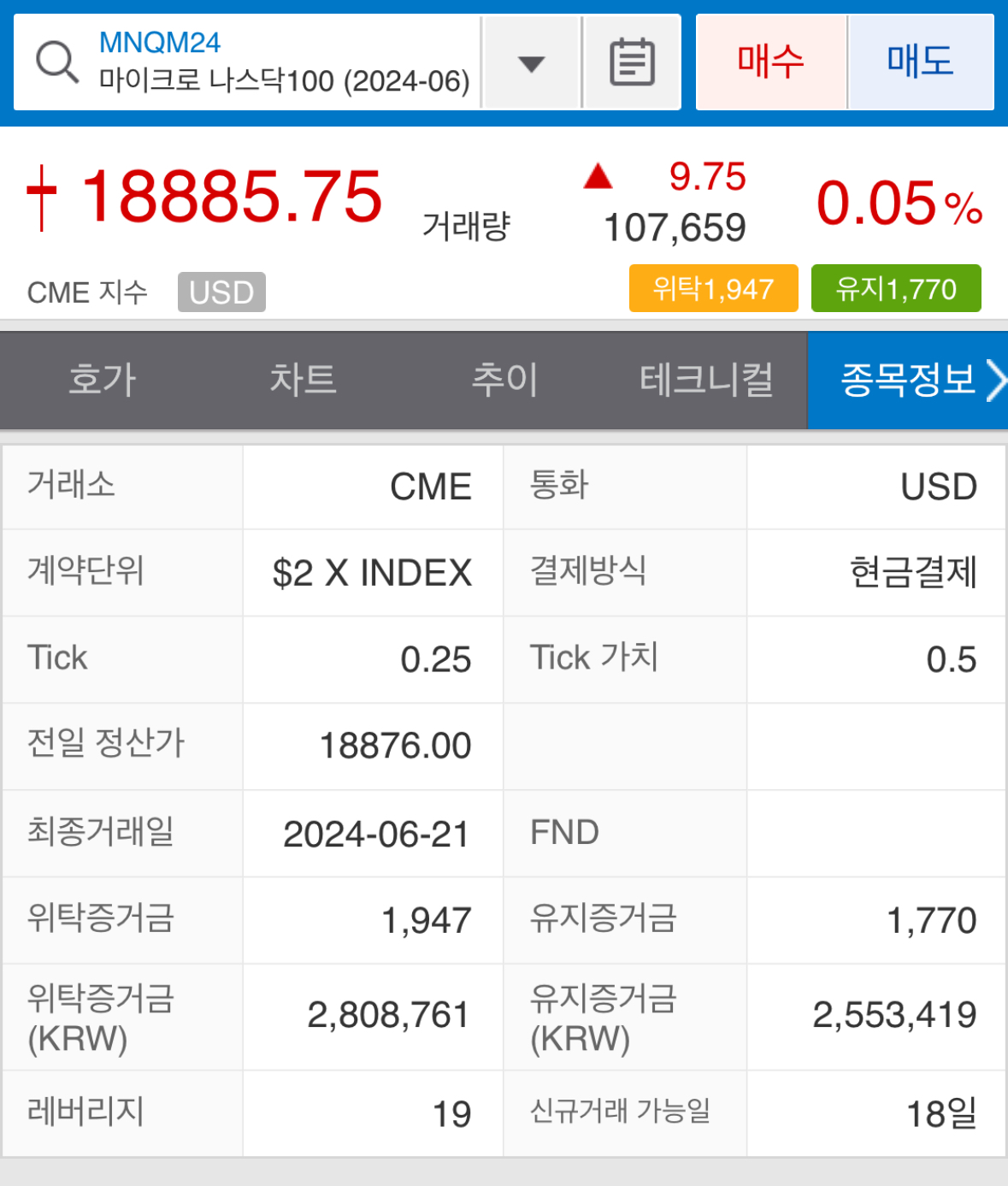Tap the 계약단위 row label

85,570
